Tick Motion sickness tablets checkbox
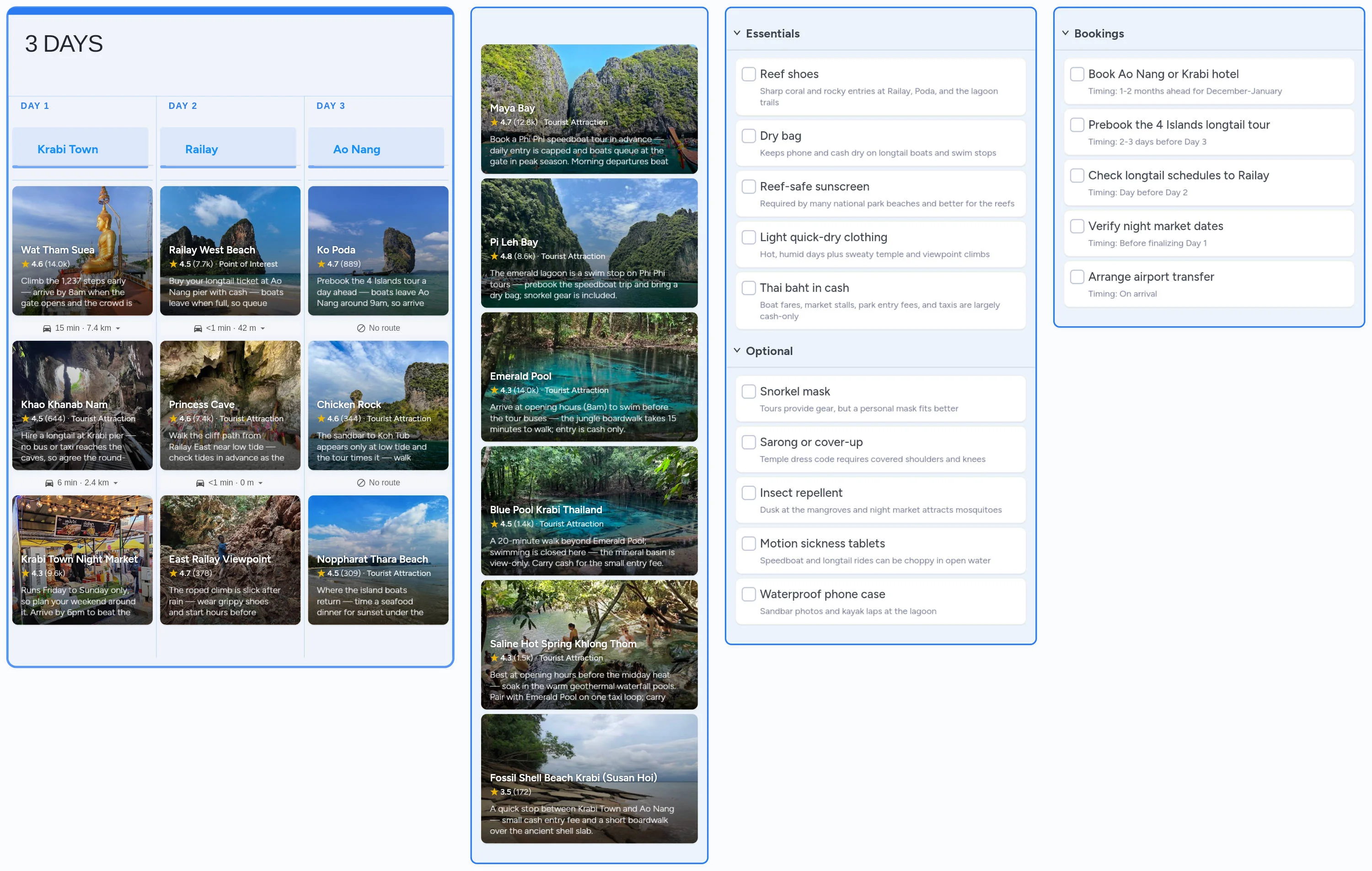This screenshot has height=871, width=1372. click(x=749, y=544)
